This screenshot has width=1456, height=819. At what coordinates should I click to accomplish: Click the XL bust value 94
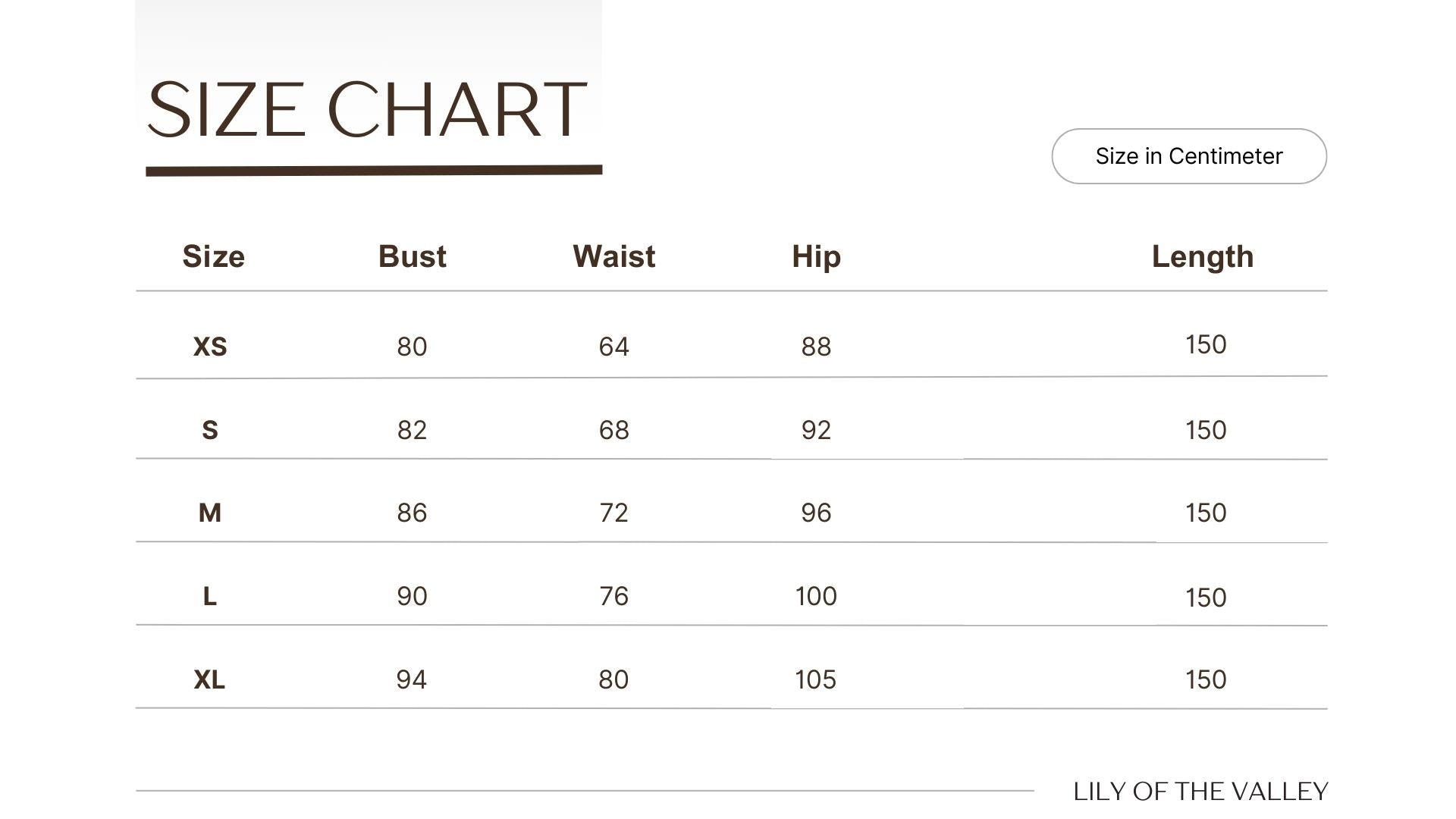point(412,679)
